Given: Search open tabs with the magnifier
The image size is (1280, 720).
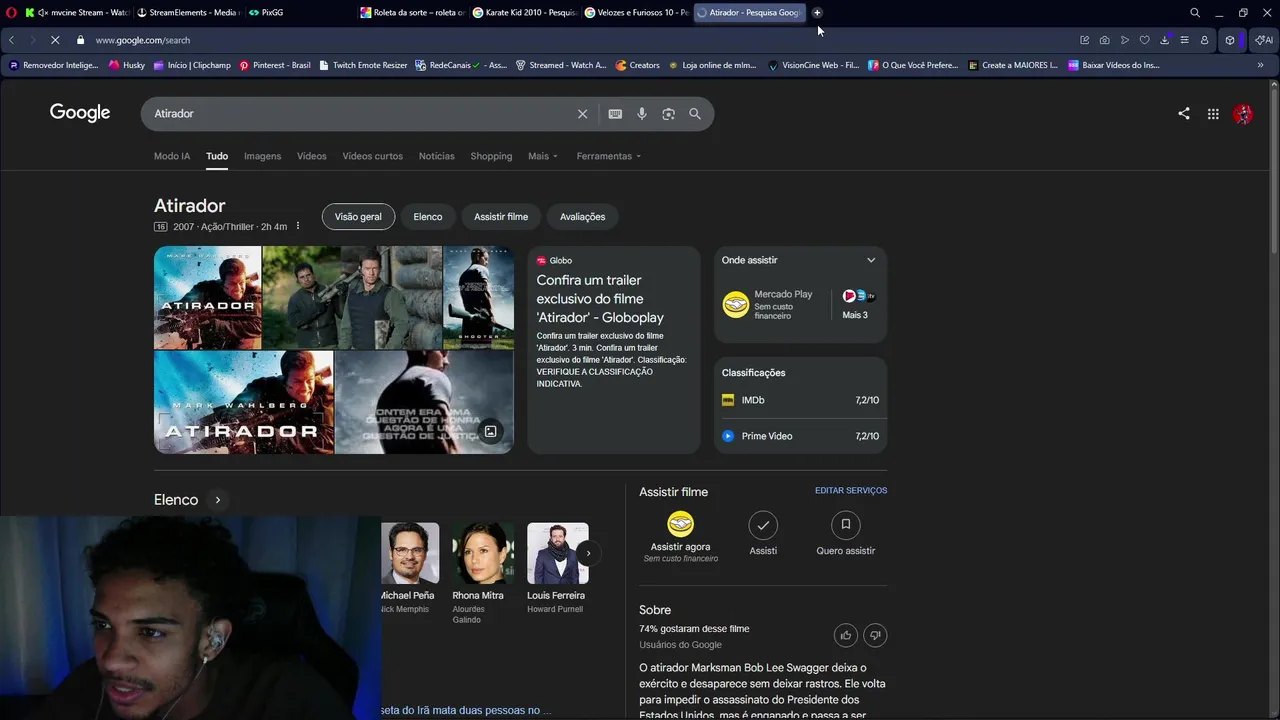Looking at the screenshot, I should click(1195, 13).
